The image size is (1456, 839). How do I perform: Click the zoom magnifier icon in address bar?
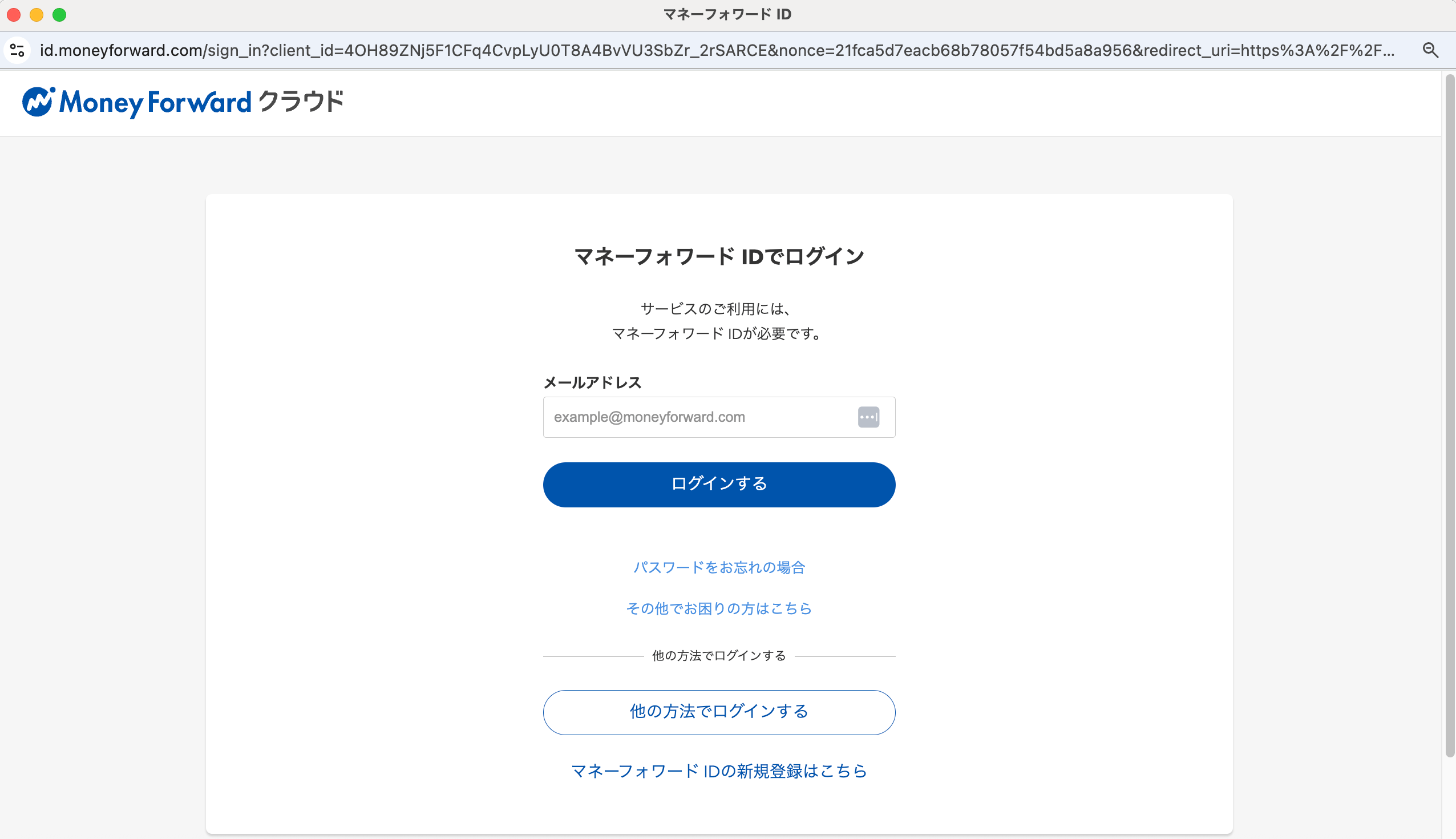(x=1431, y=51)
